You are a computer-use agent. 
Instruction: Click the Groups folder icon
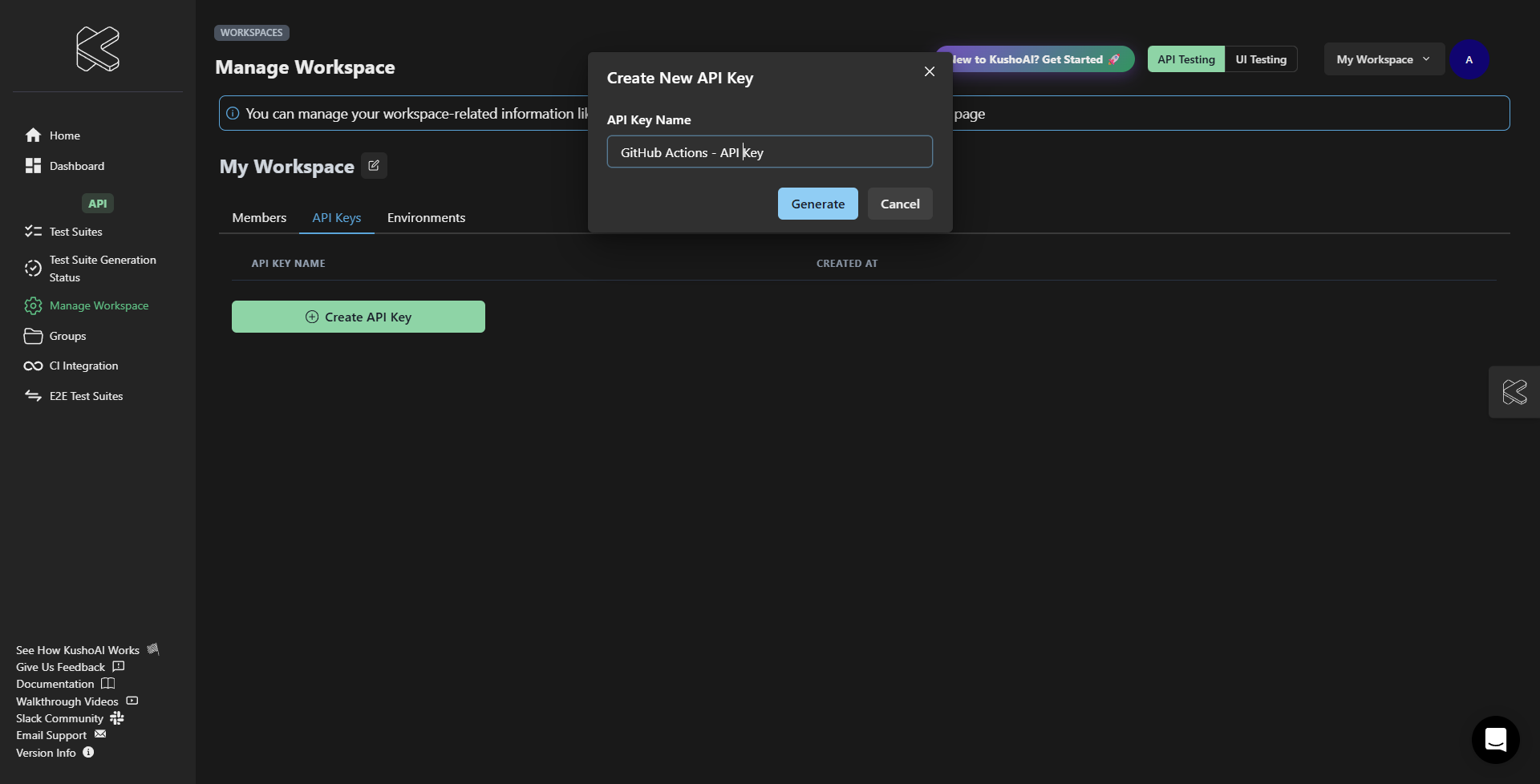click(x=33, y=336)
